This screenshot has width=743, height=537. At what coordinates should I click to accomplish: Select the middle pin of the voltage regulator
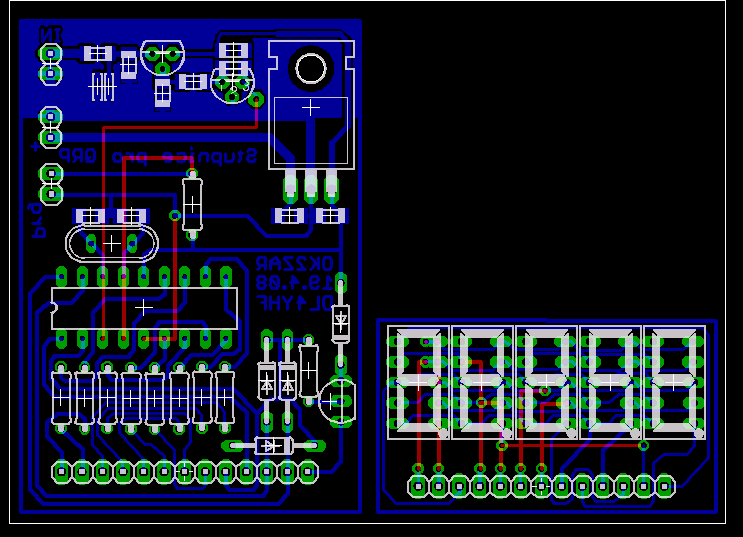click(310, 183)
